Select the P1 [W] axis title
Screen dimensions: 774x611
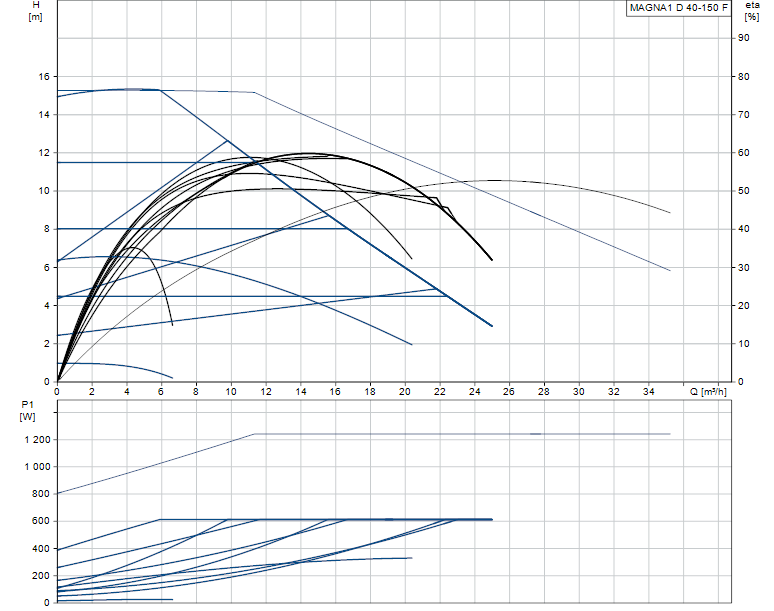point(28,411)
